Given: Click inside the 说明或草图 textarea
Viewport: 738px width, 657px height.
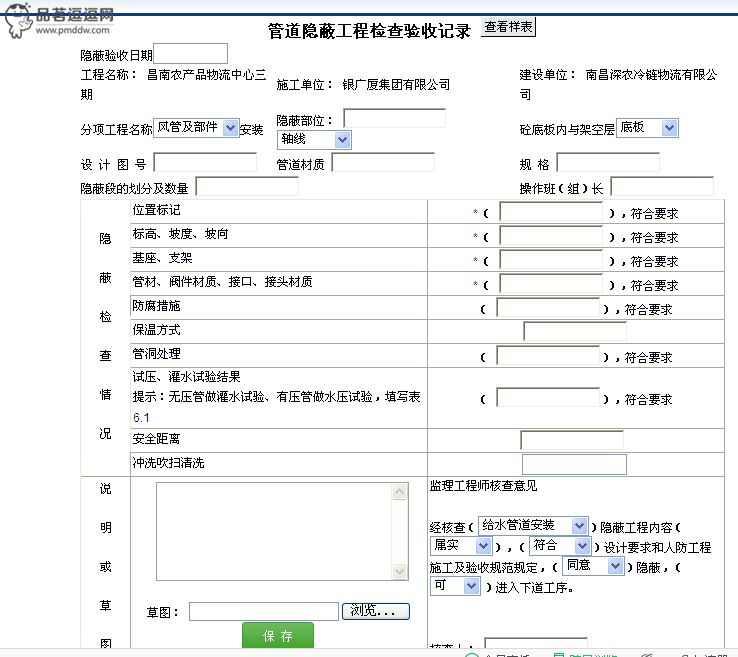Looking at the screenshot, I should 274,531.
